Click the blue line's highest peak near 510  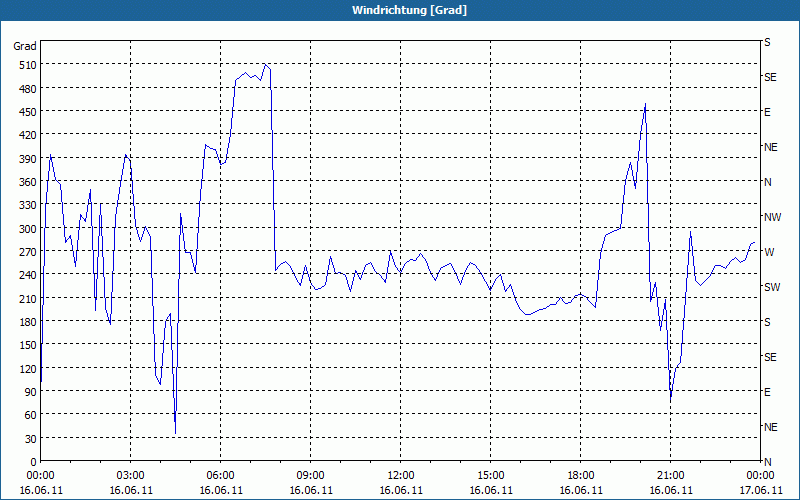click(x=265, y=65)
